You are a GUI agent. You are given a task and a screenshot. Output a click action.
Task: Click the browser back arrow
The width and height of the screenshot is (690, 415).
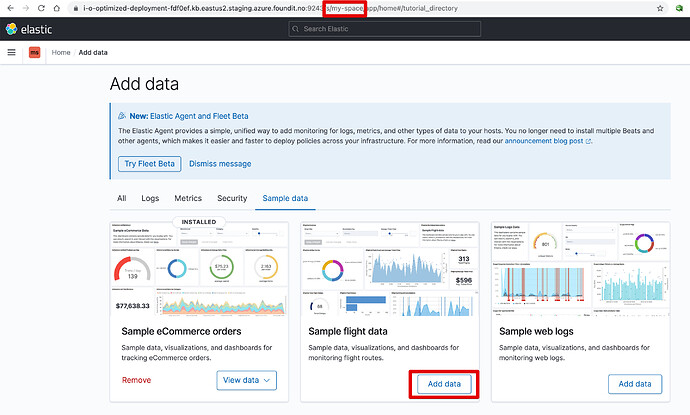(x=11, y=8)
